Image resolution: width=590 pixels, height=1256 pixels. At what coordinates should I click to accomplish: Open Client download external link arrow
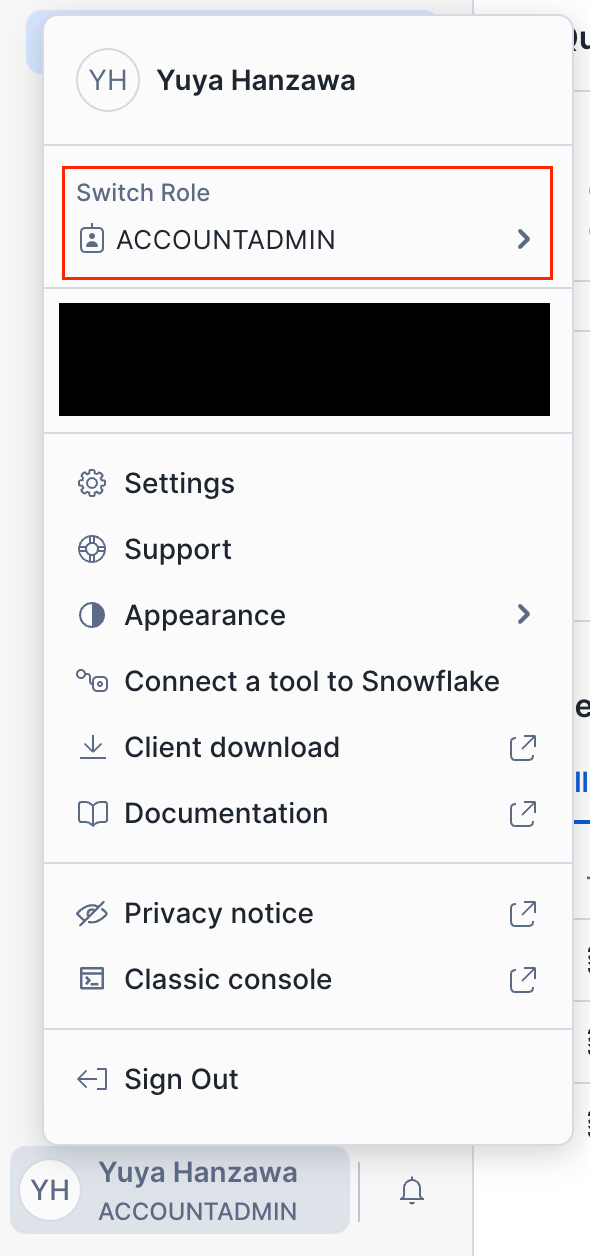click(523, 747)
